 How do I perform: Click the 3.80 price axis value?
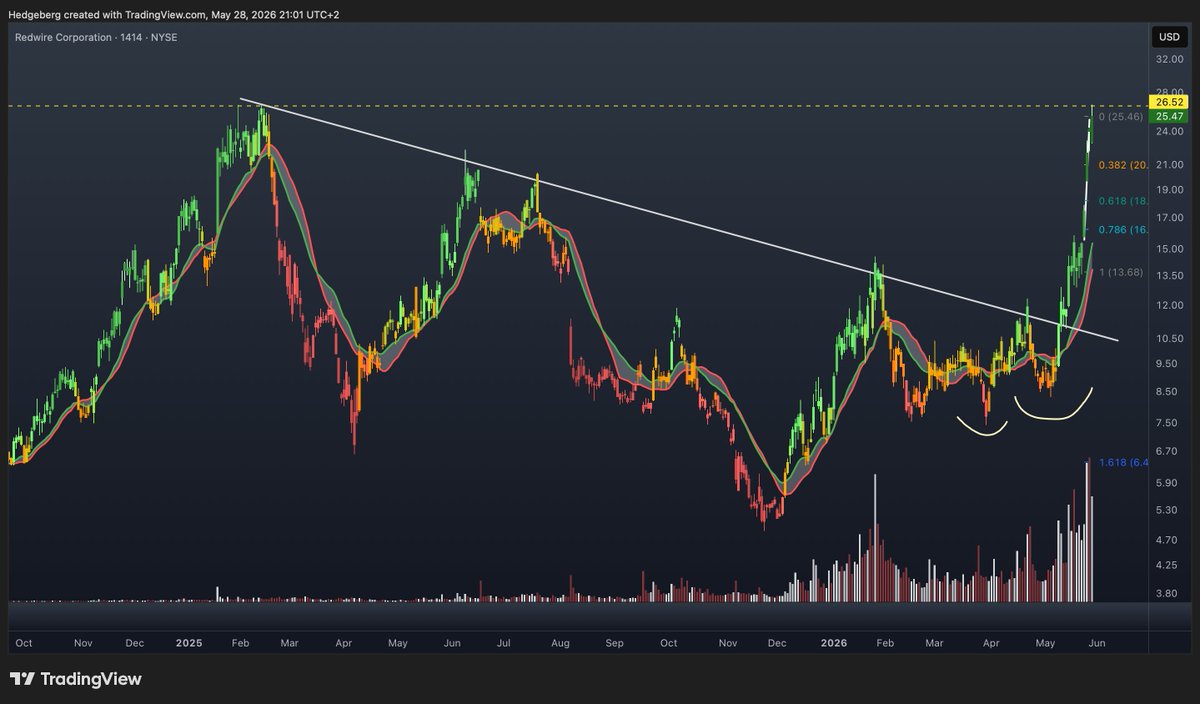pyautogui.click(x=1169, y=592)
